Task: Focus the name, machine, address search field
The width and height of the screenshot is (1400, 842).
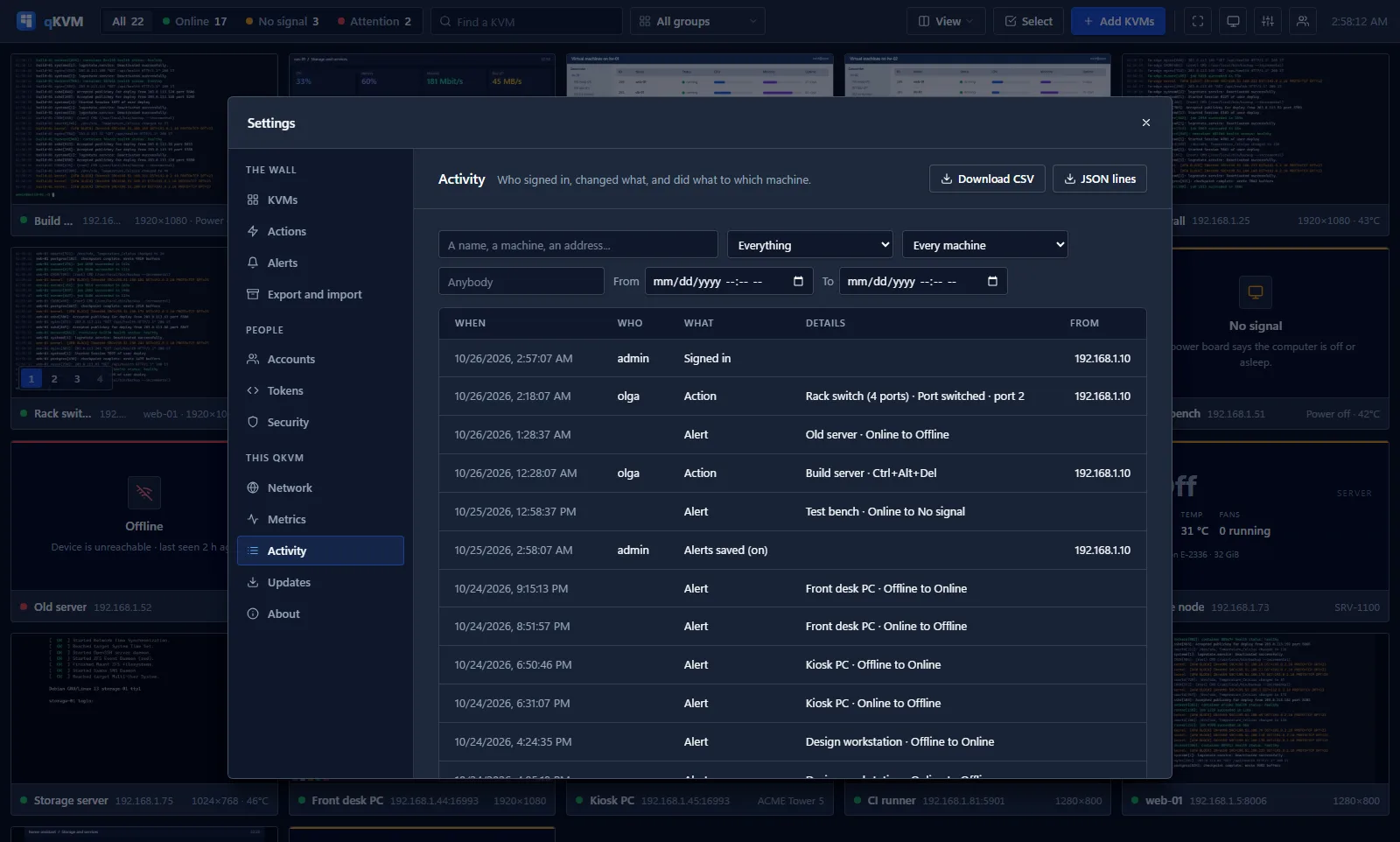Action: (578, 245)
